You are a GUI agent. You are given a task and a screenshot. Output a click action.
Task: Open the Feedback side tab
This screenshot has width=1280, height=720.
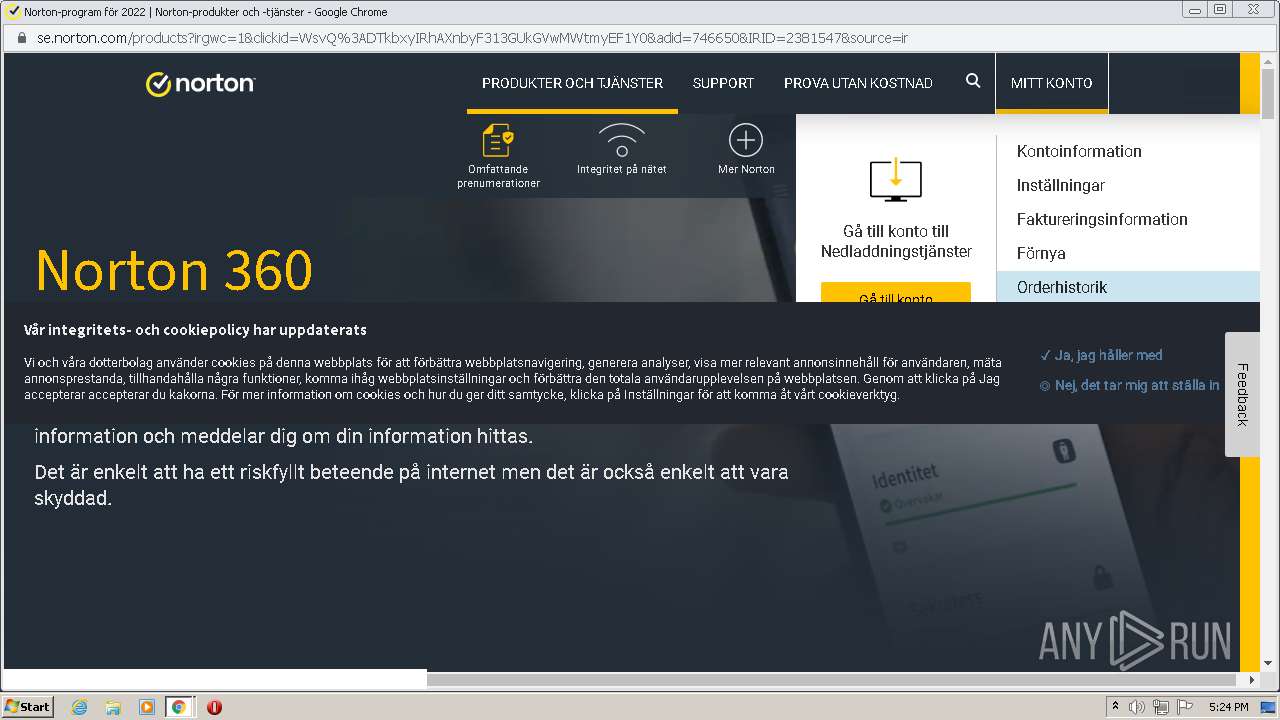pos(1242,394)
